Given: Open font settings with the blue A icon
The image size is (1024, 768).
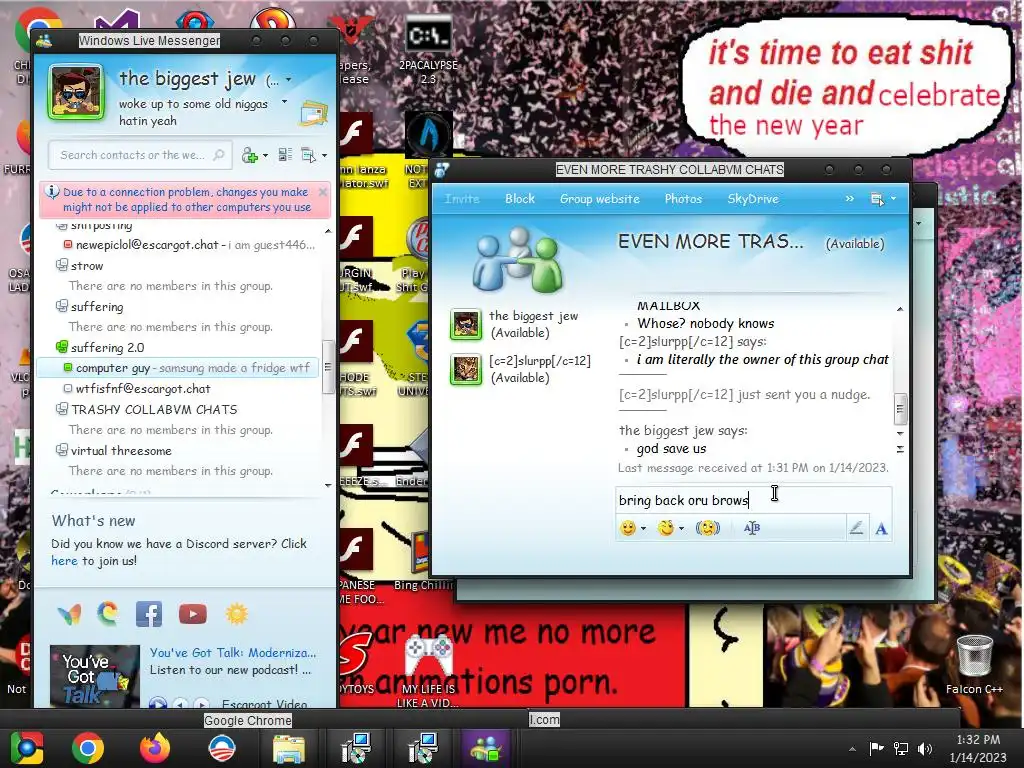Looking at the screenshot, I should (881, 528).
